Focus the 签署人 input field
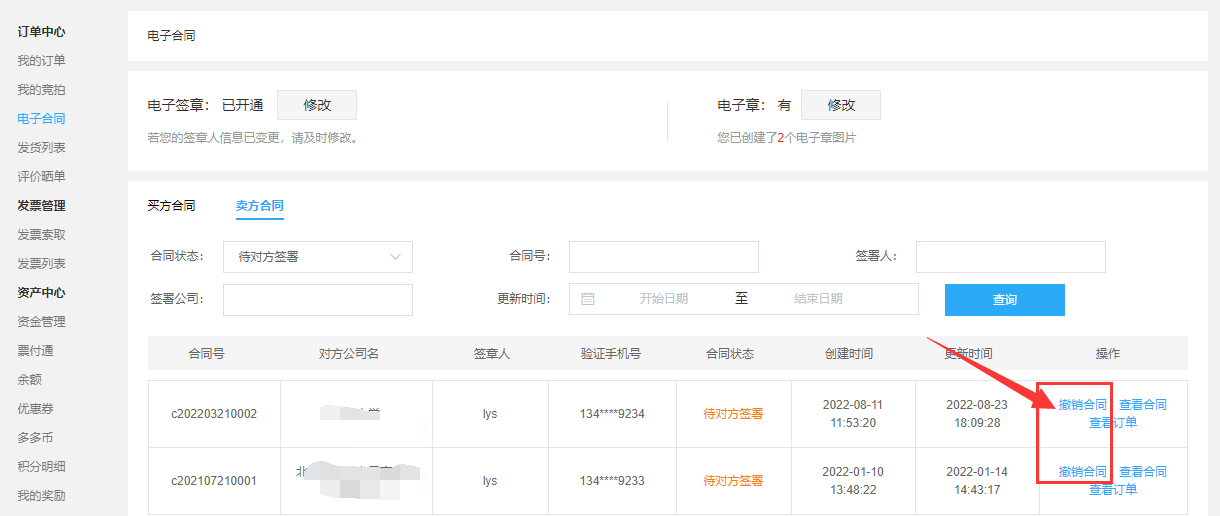1220x516 pixels. [1010, 257]
